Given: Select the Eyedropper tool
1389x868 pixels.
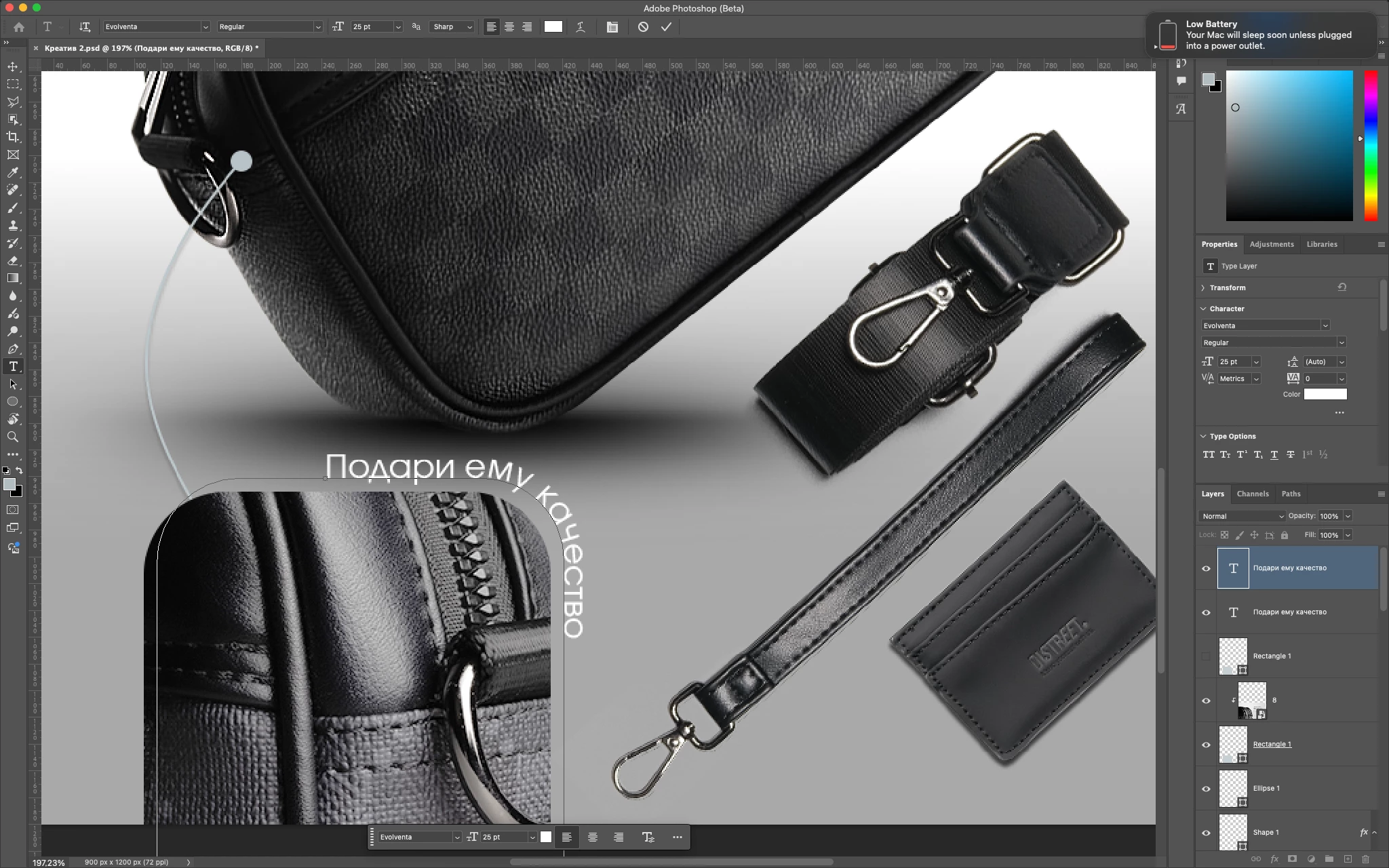Looking at the screenshot, I should point(13,172).
